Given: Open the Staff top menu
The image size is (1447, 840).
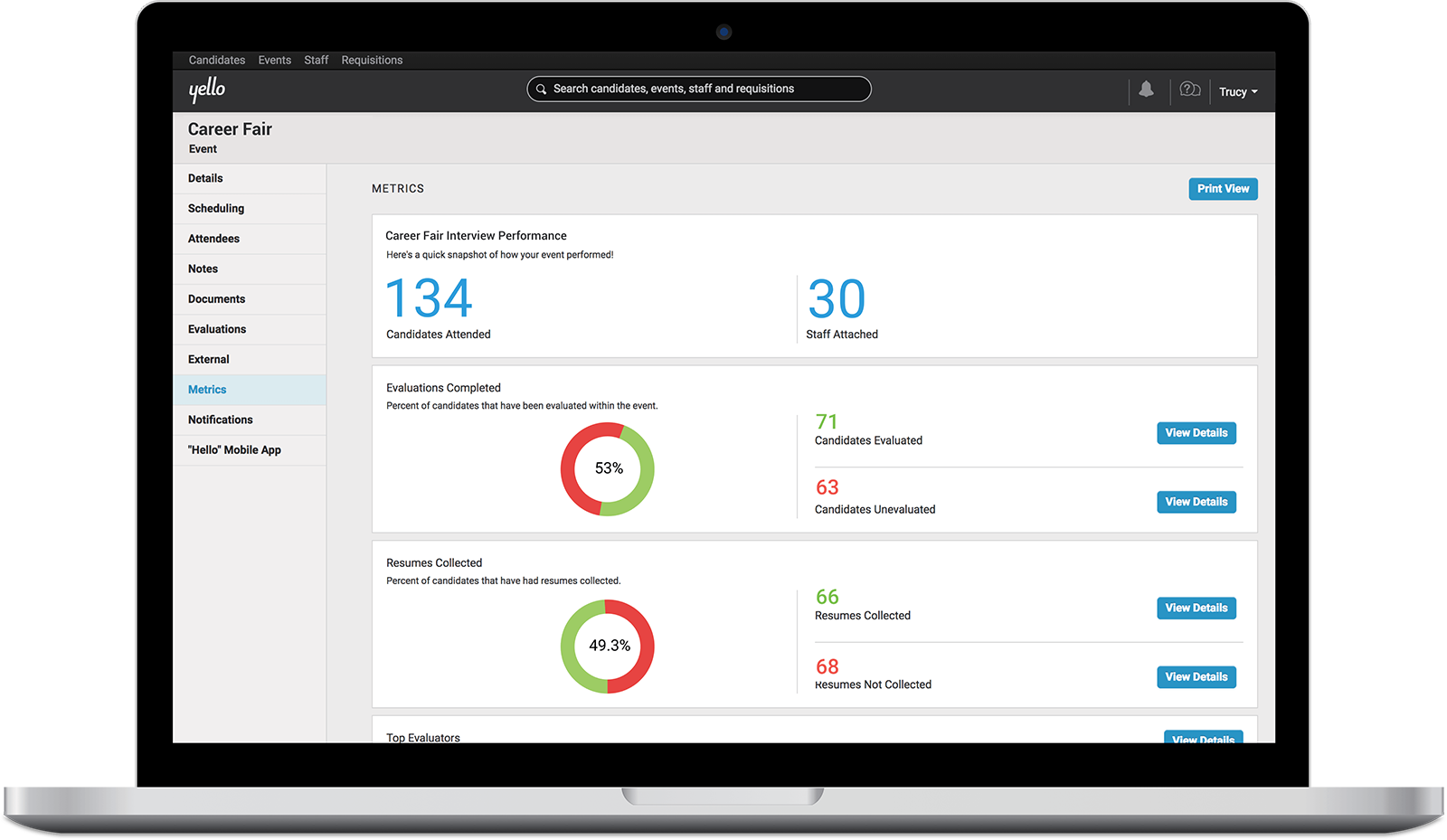Looking at the screenshot, I should tap(317, 60).
